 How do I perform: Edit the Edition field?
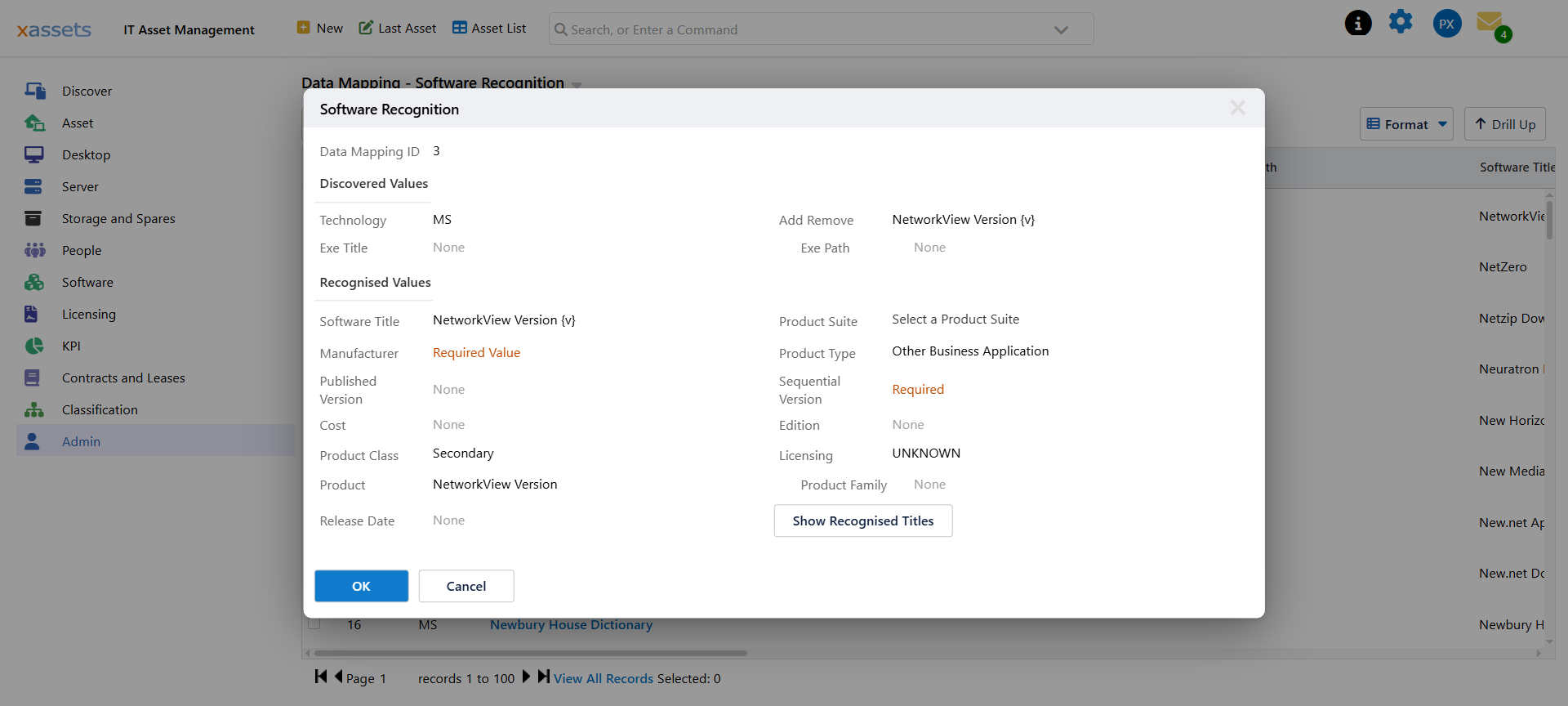[908, 425]
